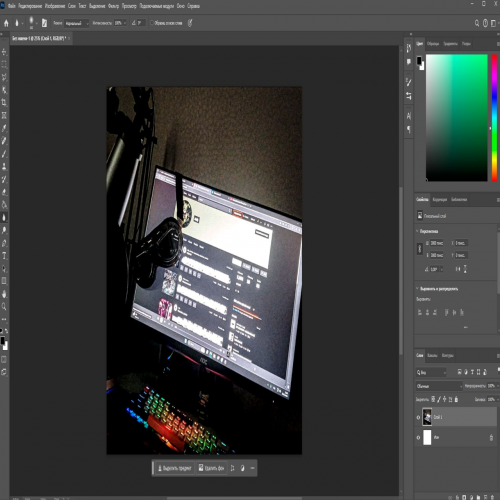Select the Zoom magnifier tool

[4, 307]
